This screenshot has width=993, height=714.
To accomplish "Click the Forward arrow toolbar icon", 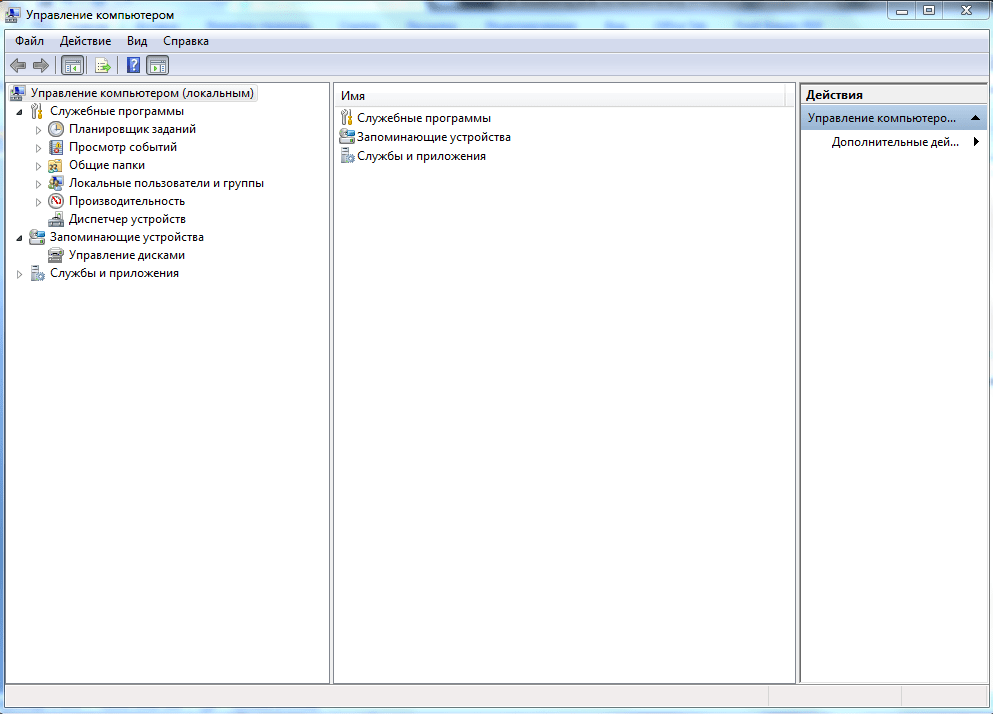I will coord(41,66).
